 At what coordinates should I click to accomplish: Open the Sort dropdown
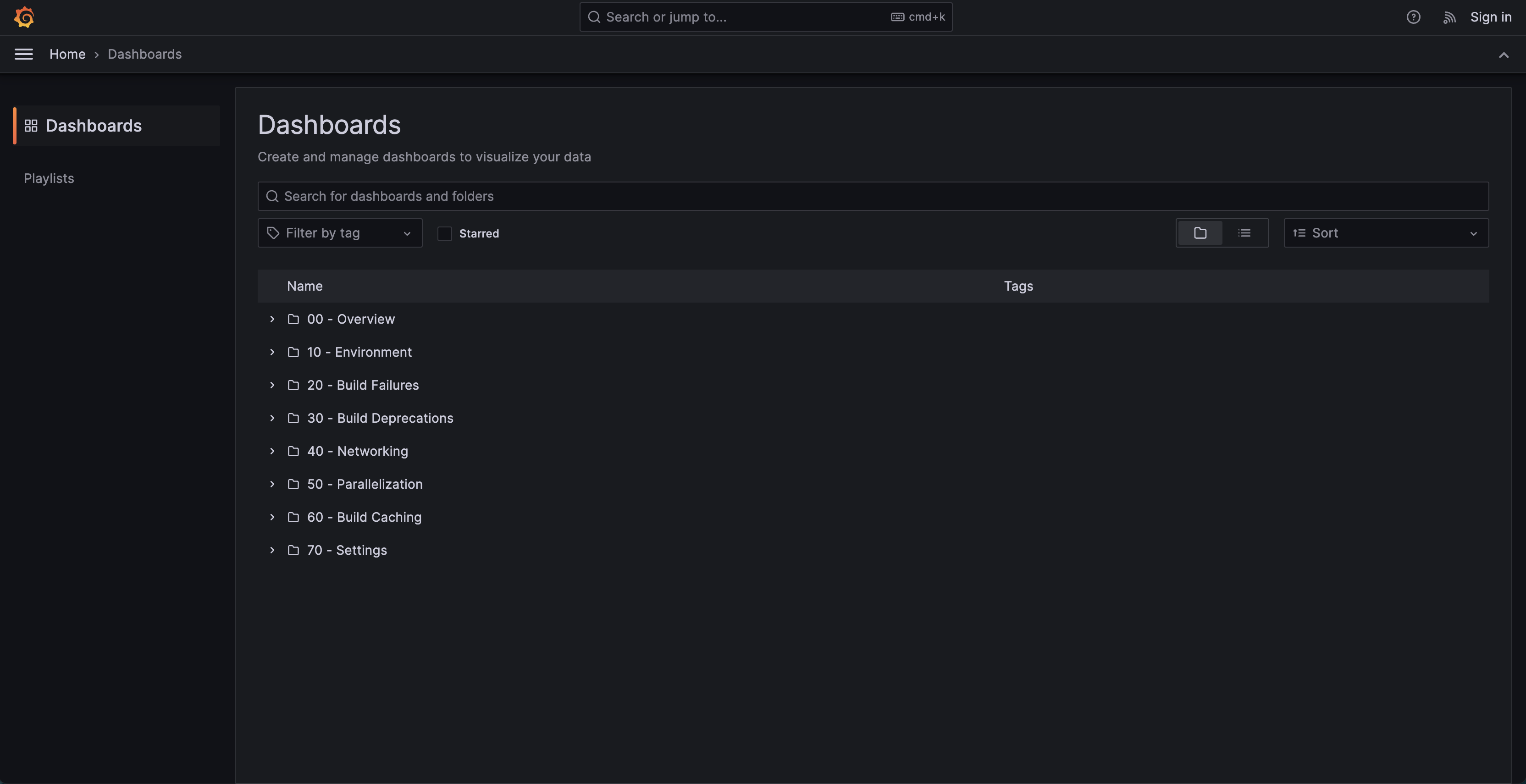click(x=1386, y=233)
